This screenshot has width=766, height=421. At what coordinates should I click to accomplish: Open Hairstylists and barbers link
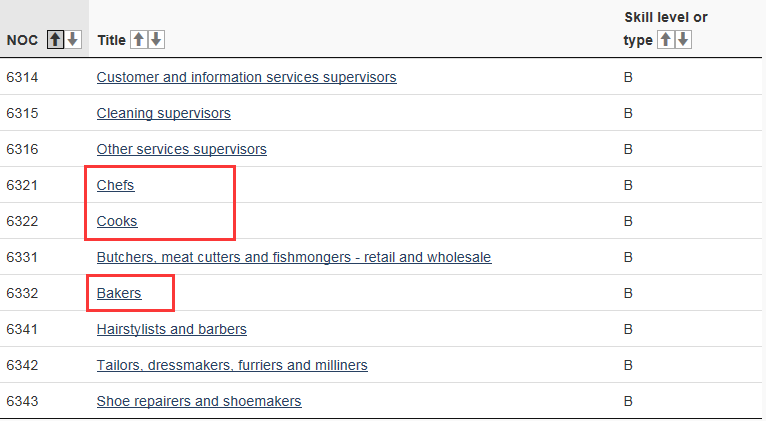coord(171,329)
